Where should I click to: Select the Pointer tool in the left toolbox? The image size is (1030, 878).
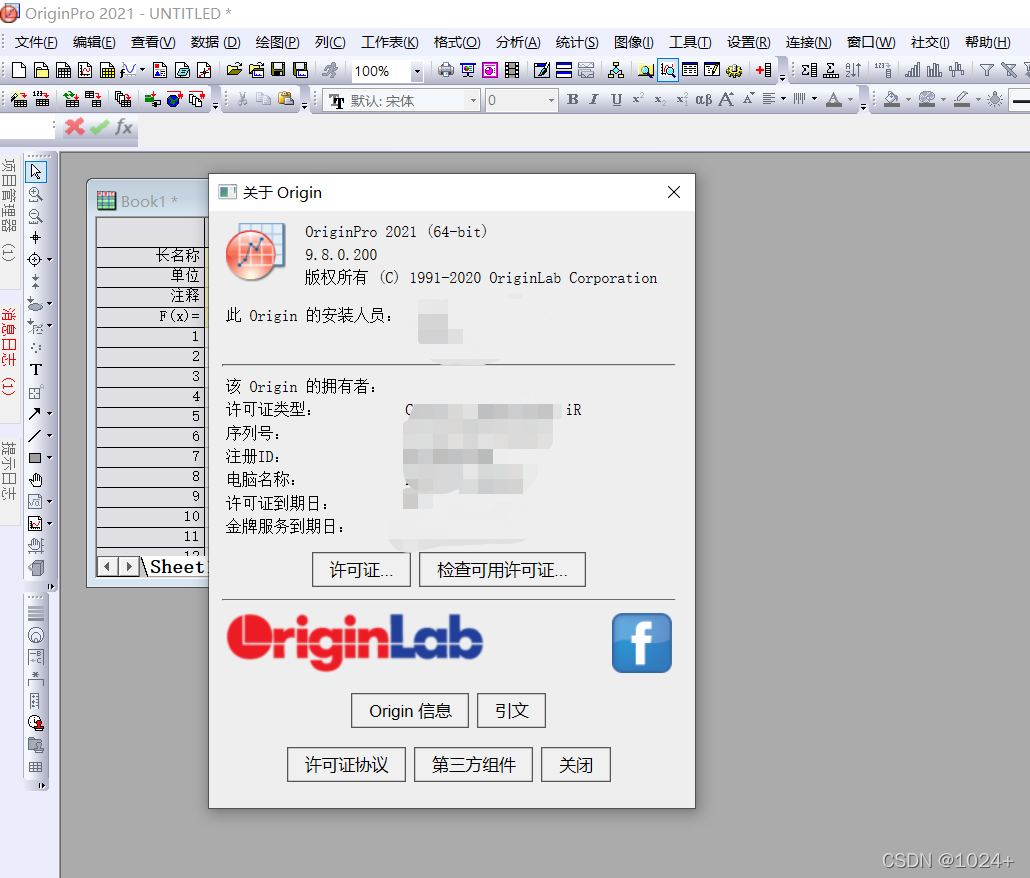(x=35, y=172)
